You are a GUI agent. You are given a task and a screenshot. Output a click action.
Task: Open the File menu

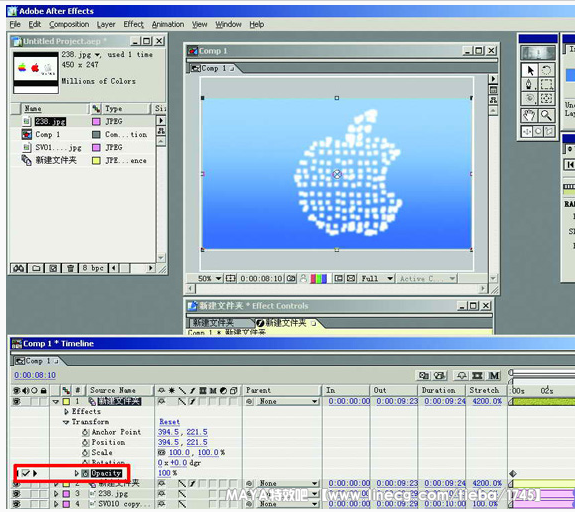pos(15,24)
